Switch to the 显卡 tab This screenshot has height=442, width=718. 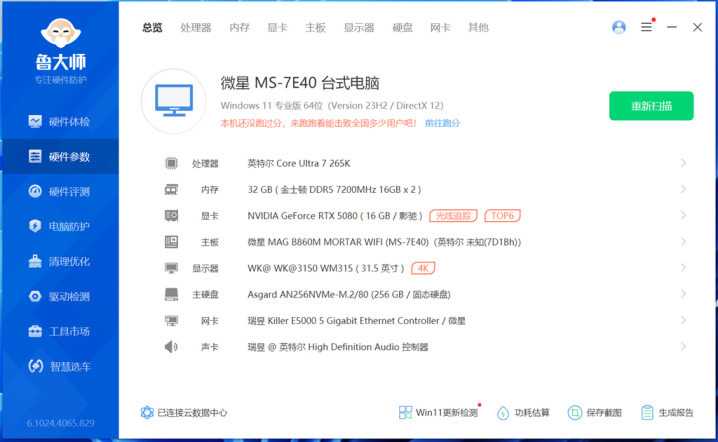coord(277,27)
